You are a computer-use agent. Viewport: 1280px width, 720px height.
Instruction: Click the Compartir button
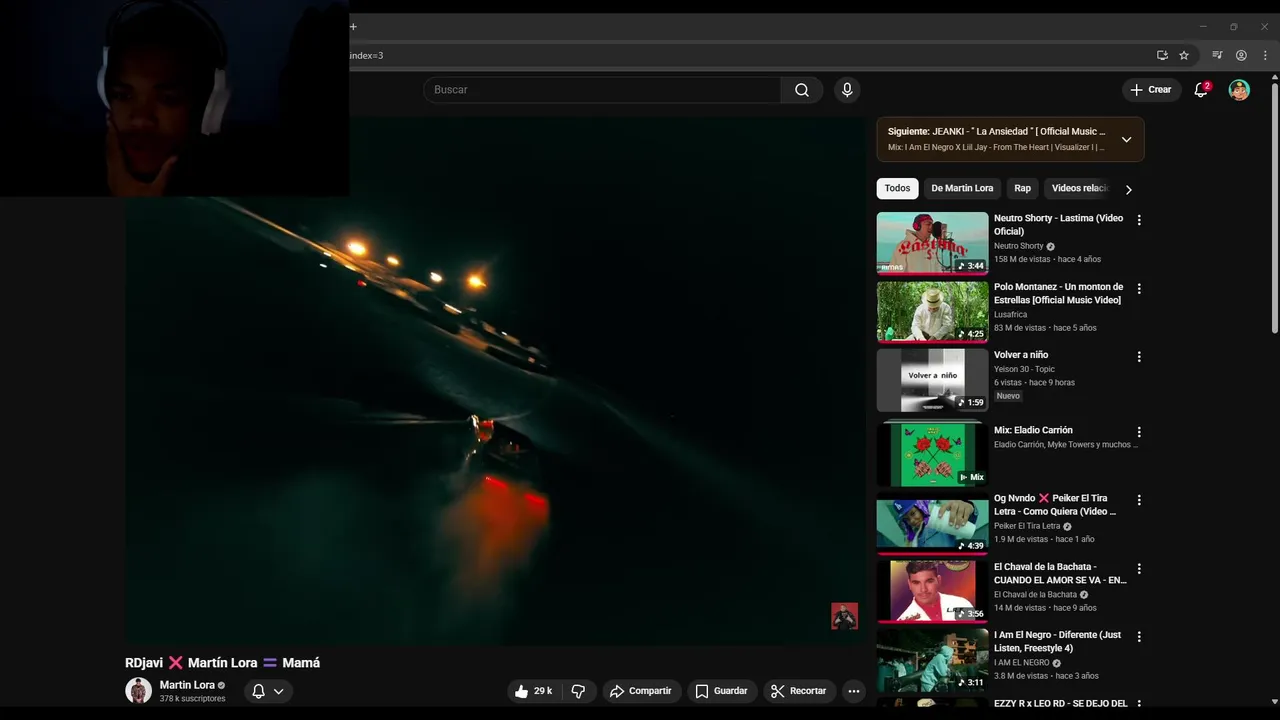point(640,691)
